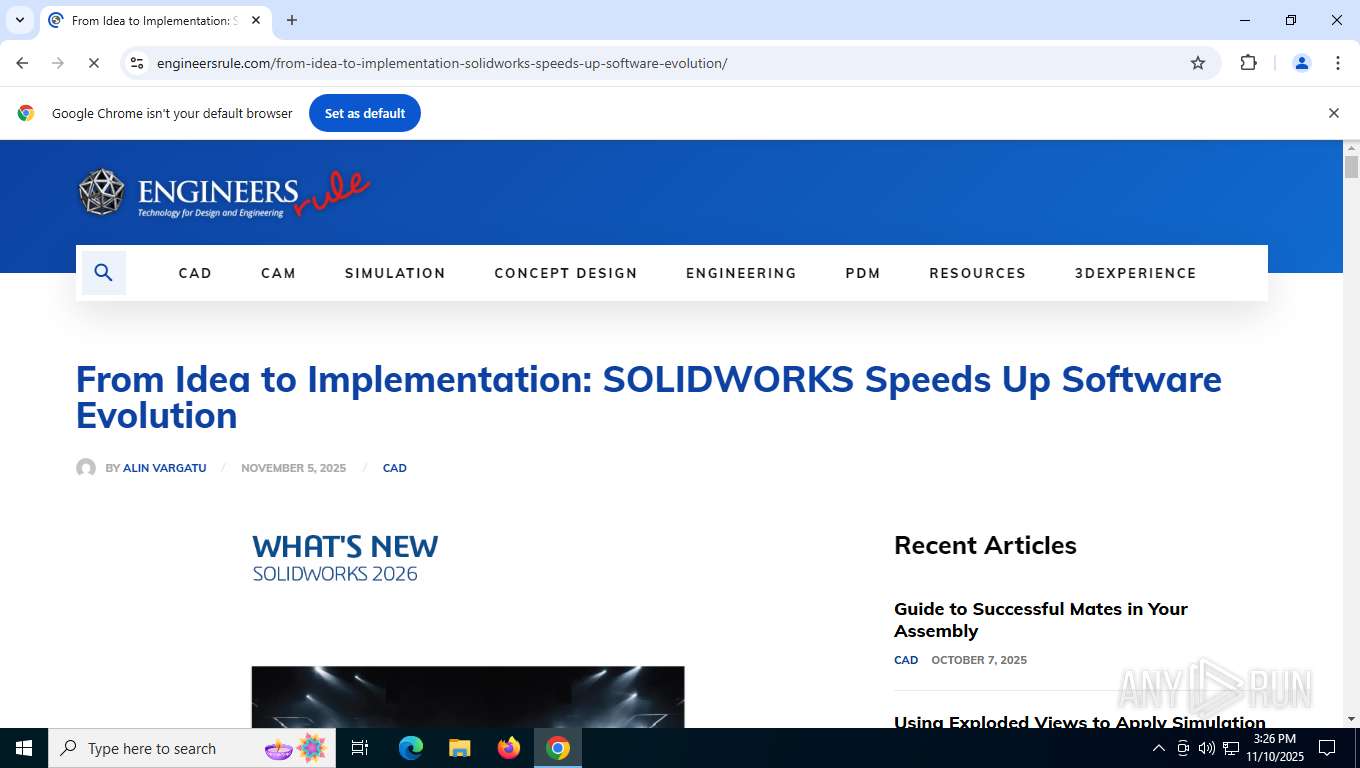Screen dimensions: 1360x768
Task: Click the page vertical scrollbar thumb
Action: coord(1351,167)
